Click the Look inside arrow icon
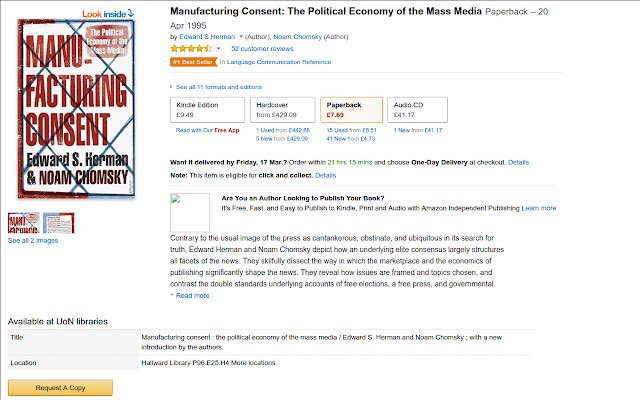The image size is (640, 400). (x=131, y=13)
